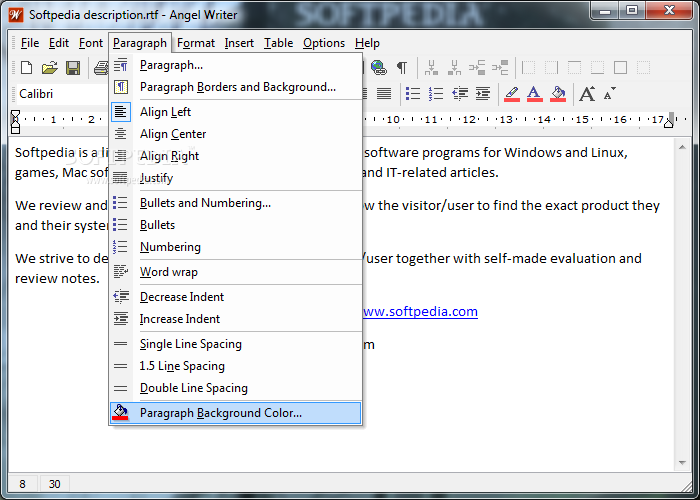700x500 pixels.
Task: Click the toolbar decrease indent icon
Action: [x=459, y=94]
